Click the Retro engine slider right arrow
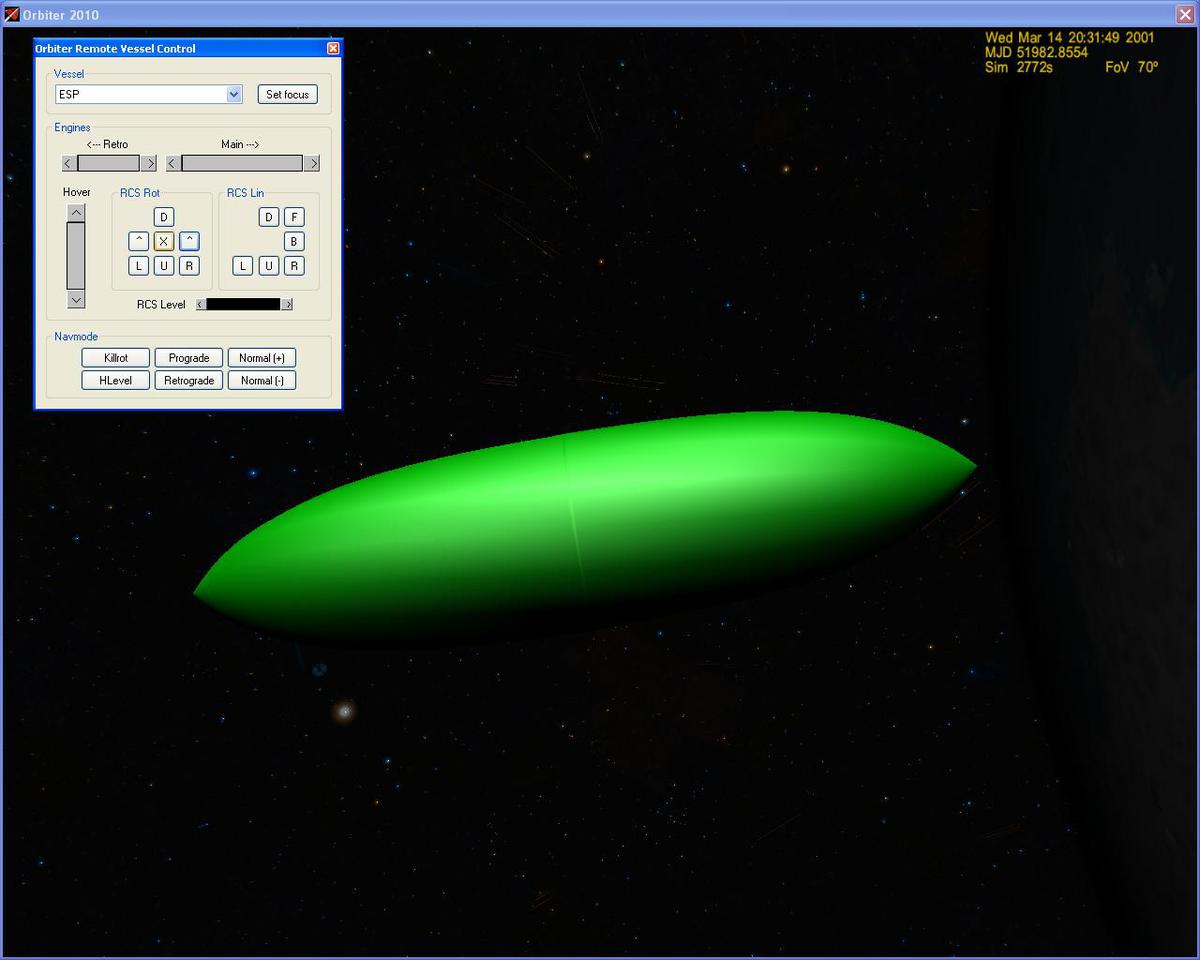This screenshot has height=960, width=1200. 149,163
